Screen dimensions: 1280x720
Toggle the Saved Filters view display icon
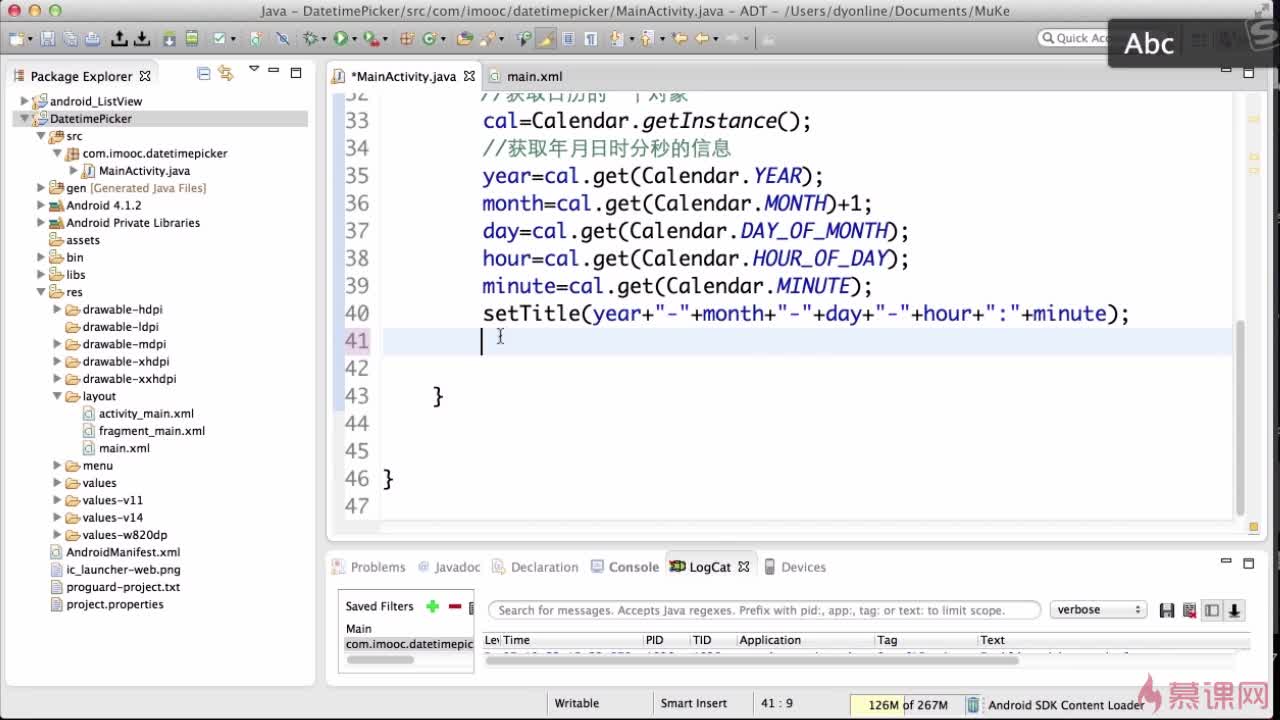click(1212, 610)
